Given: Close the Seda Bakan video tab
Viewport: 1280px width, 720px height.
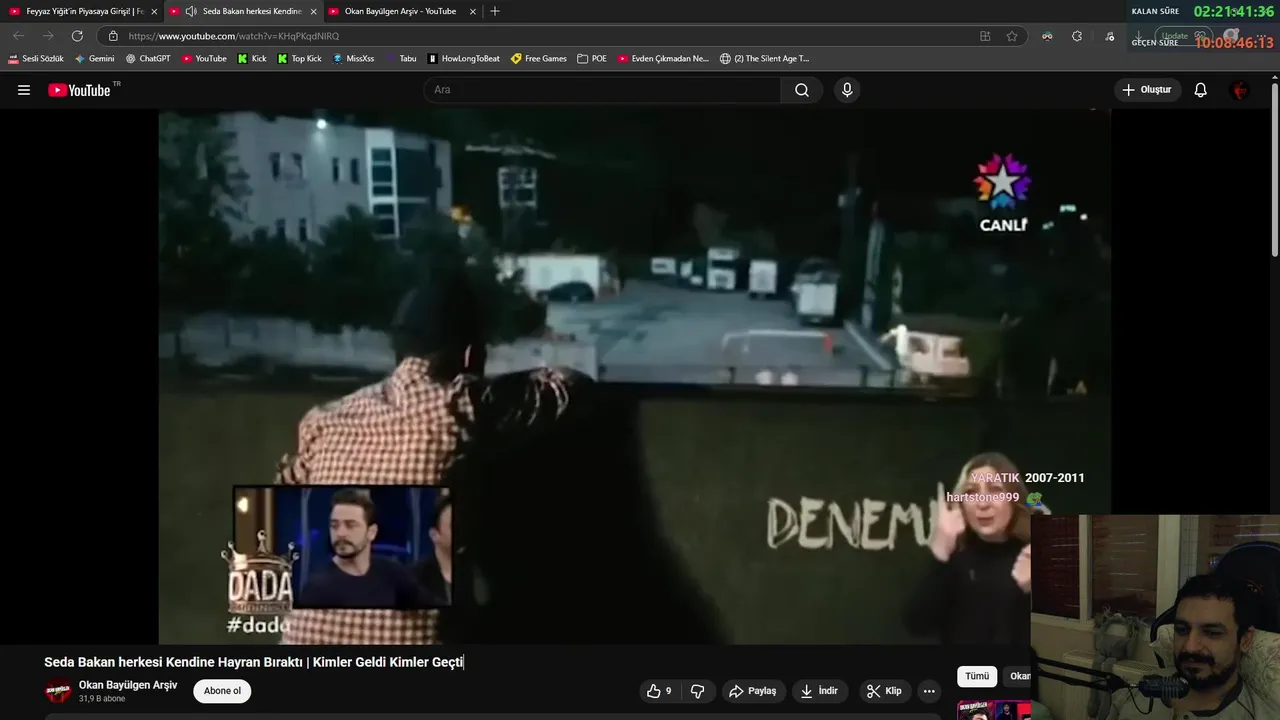Looking at the screenshot, I should point(313,11).
